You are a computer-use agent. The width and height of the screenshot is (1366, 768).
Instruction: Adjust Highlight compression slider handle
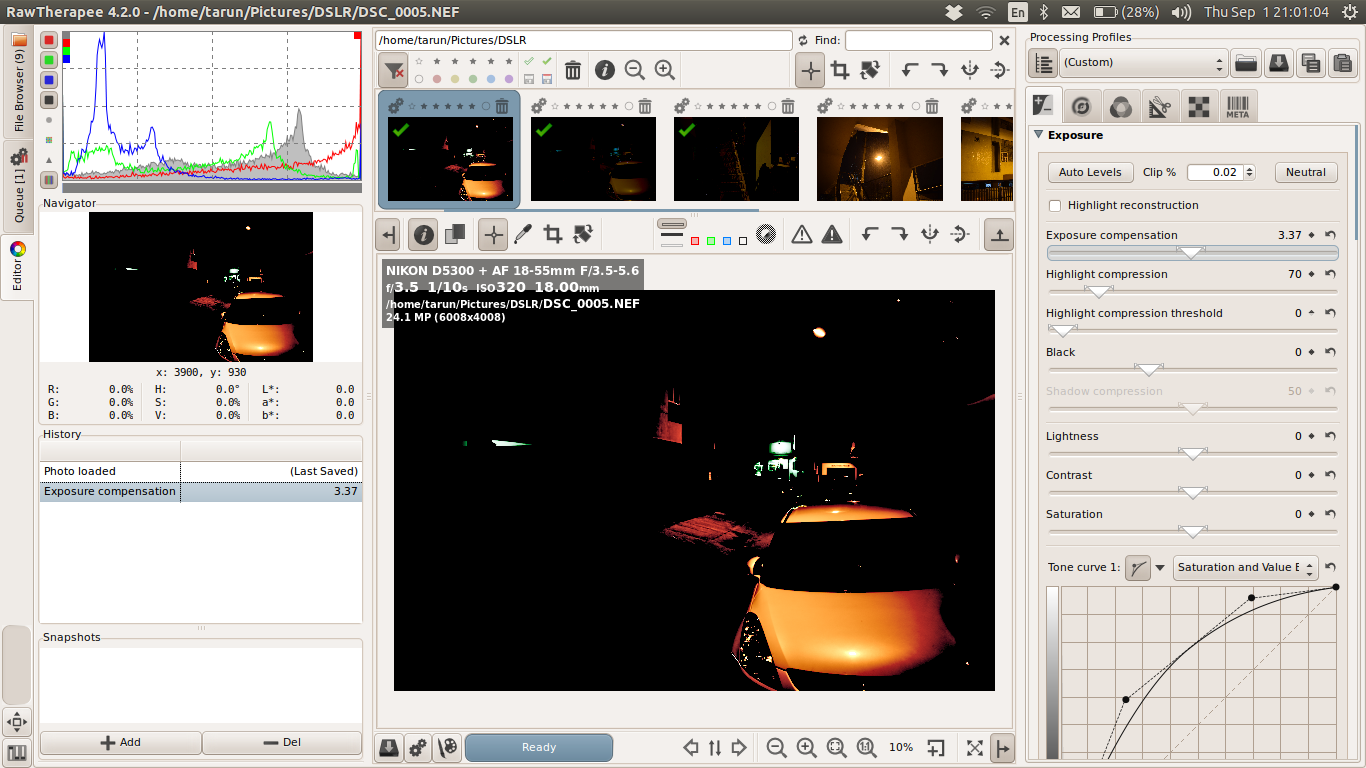coord(1099,292)
